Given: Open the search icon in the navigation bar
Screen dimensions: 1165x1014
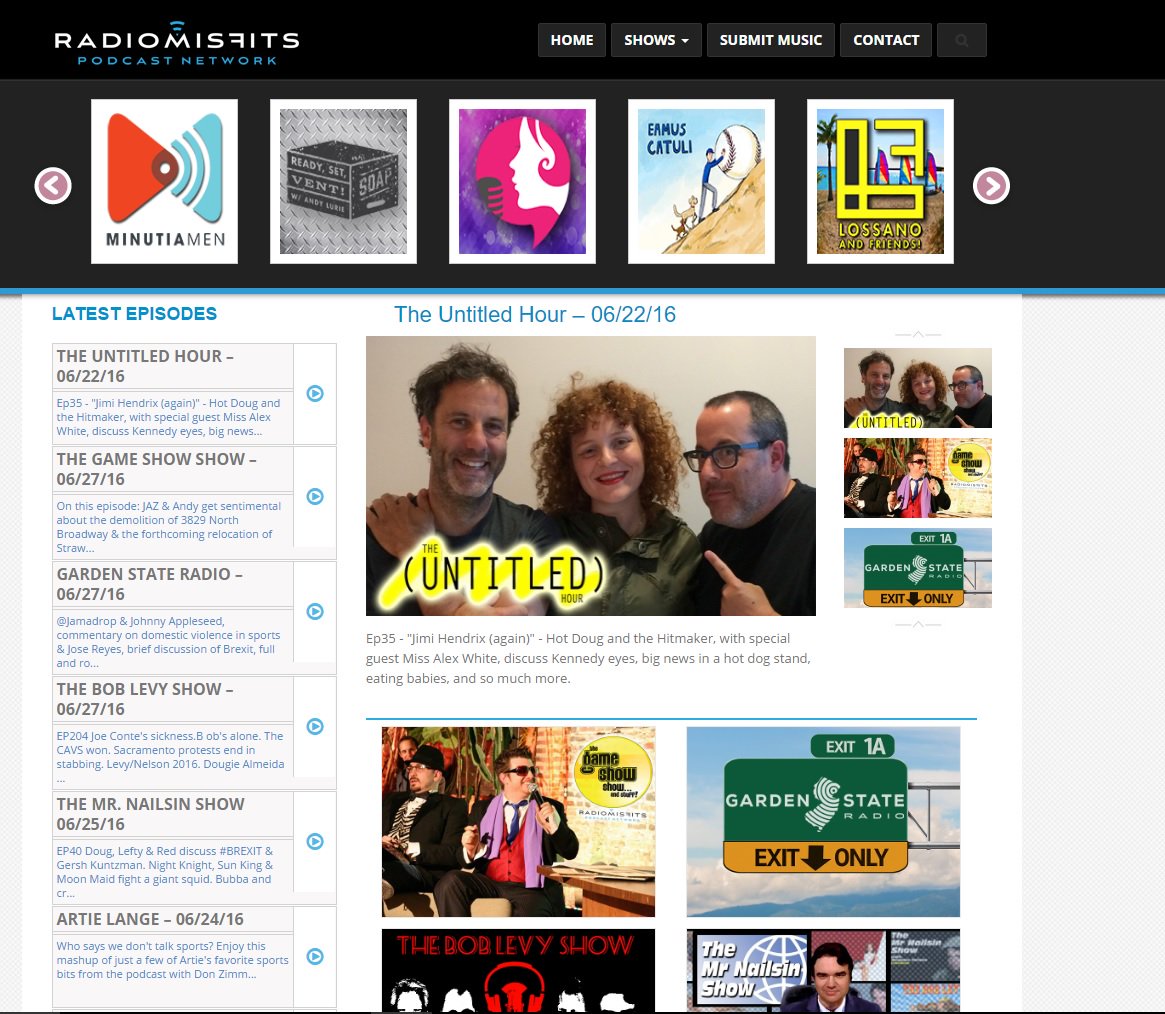Looking at the screenshot, I should [x=961, y=40].
